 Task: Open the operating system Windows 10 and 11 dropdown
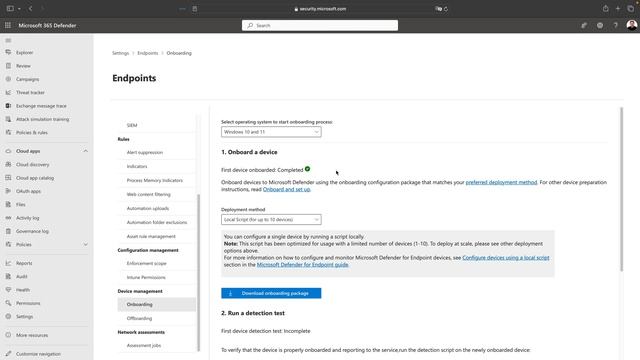point(271,132)
